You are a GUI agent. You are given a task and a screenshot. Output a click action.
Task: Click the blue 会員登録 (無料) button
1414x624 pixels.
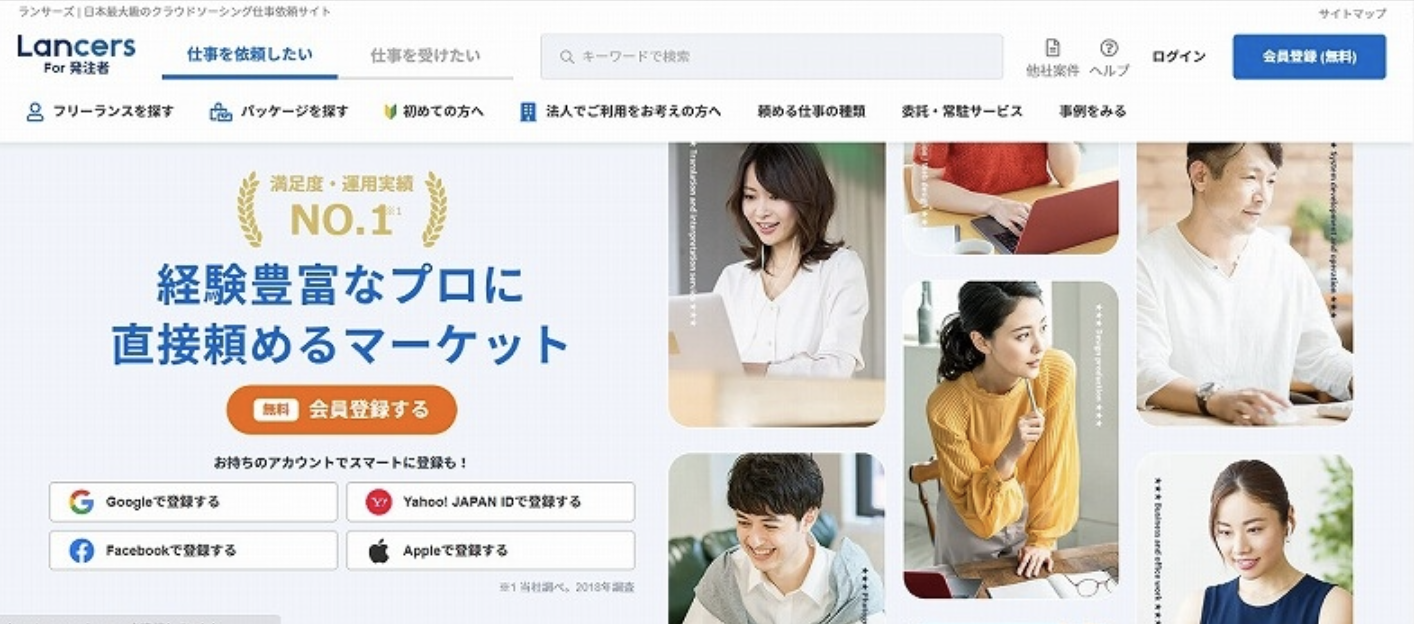(1309, 57)
